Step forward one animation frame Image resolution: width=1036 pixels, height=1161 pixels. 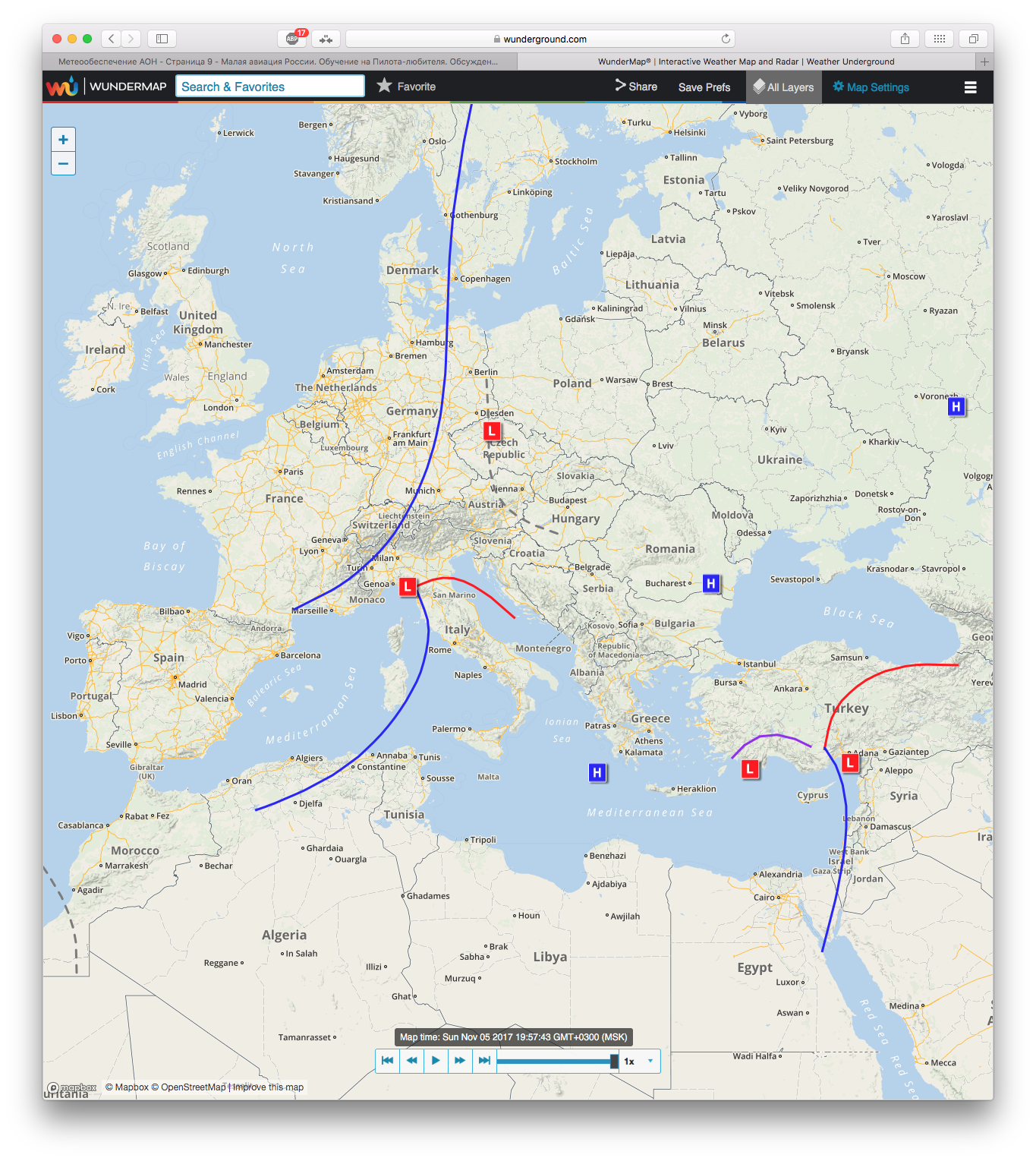coord(460,1061)
